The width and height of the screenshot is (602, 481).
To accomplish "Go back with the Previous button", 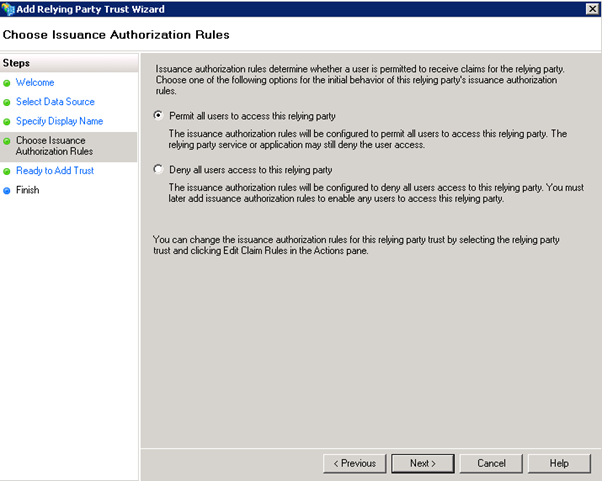I will pyautogui.click(x=354, y=463).
